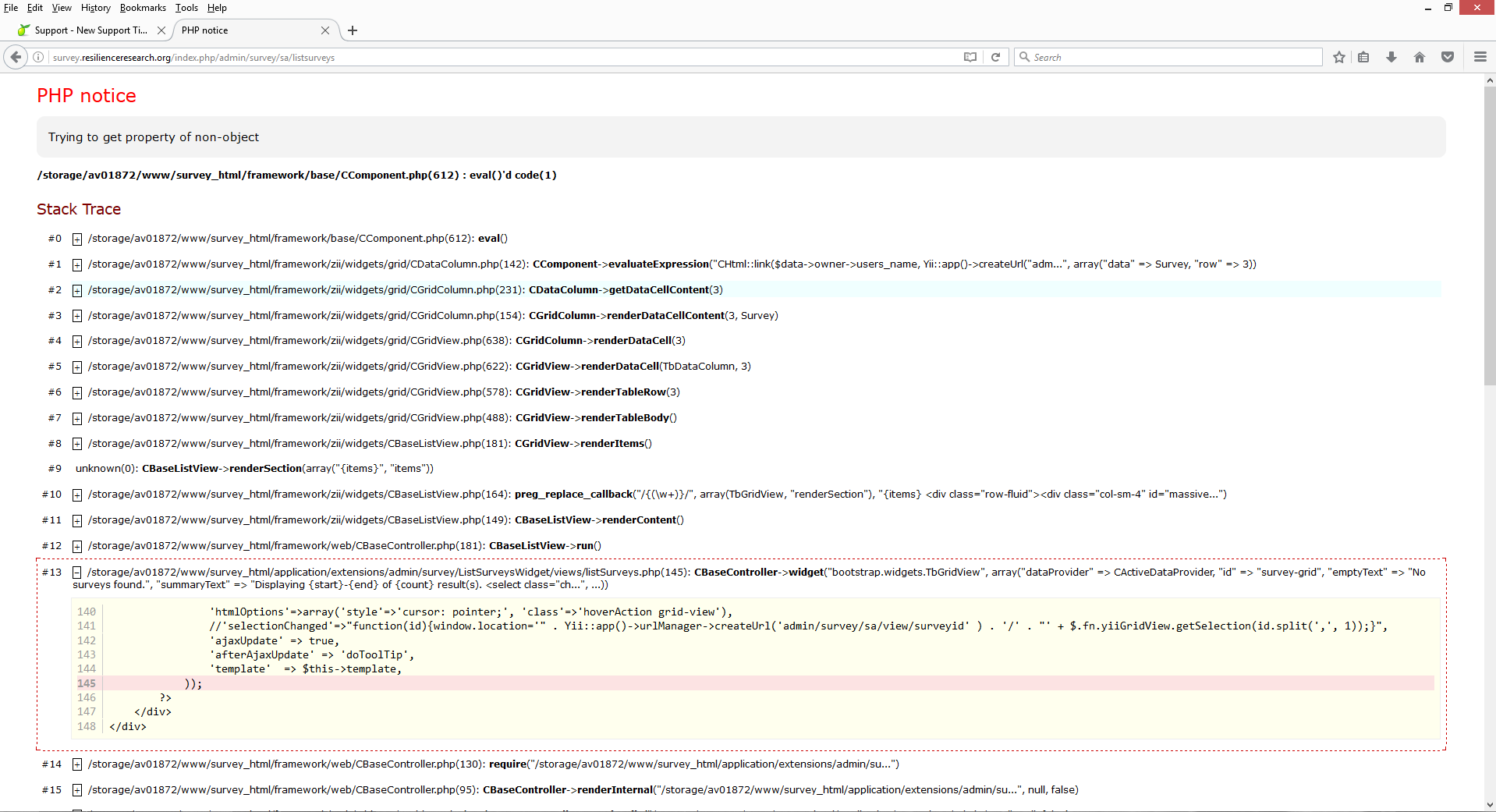Open the downloads arrow icon

[x=1391, y=57]
